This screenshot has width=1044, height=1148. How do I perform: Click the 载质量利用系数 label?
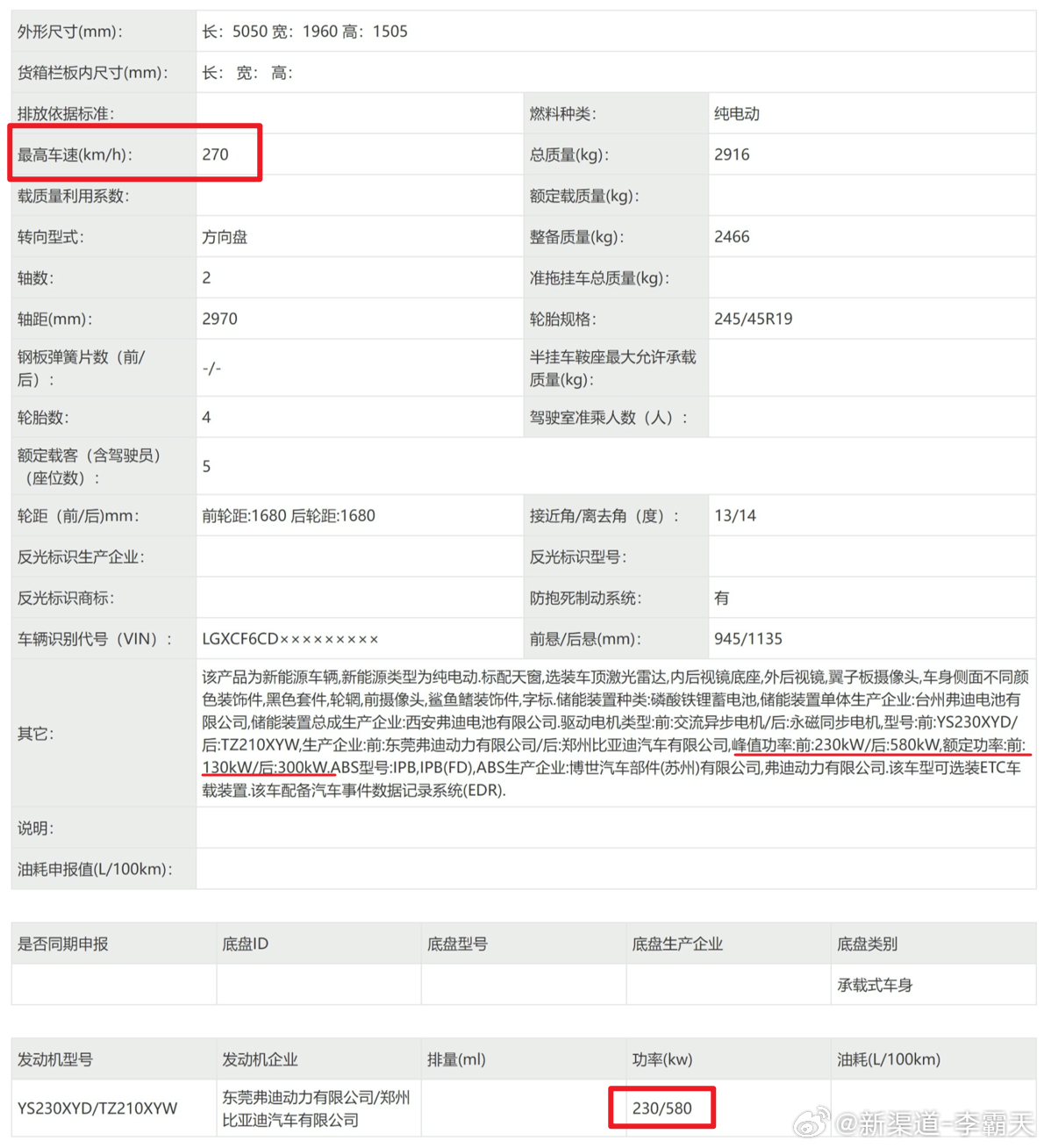(74, 197)
